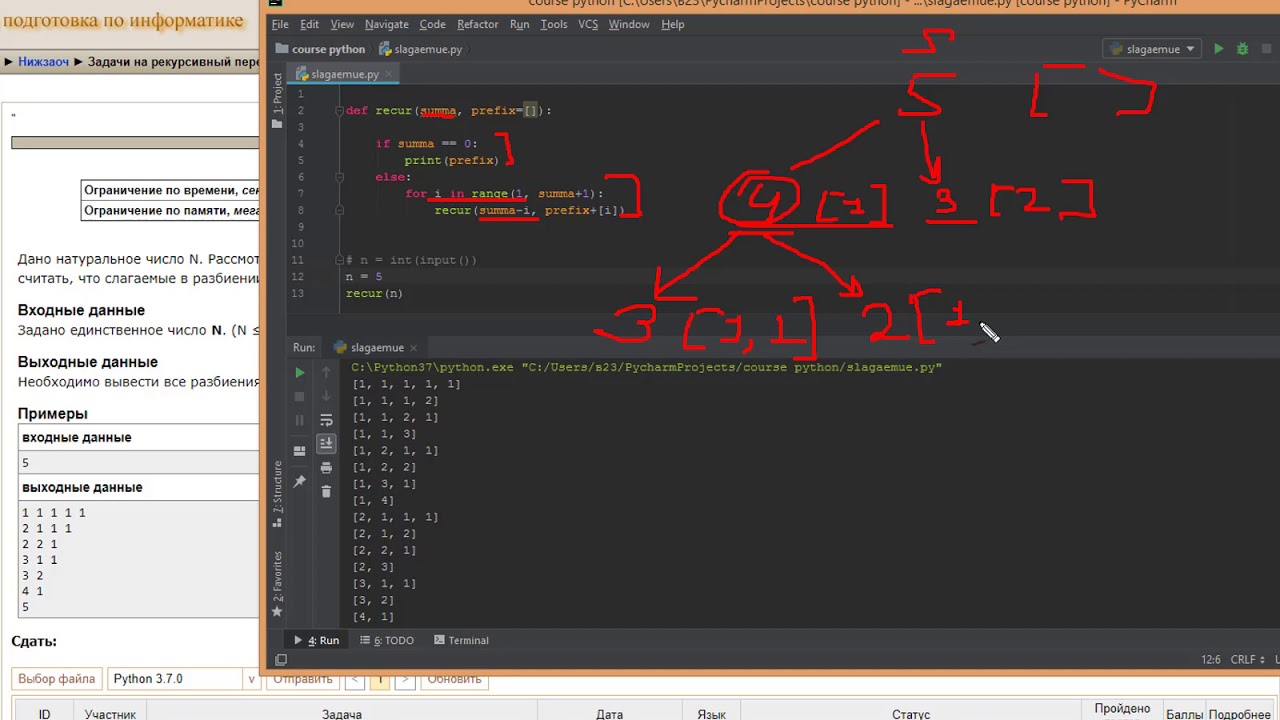Click the Задача column header in browser table
The width and height of the screenshot is (1280, 720).
click(342, 714)
